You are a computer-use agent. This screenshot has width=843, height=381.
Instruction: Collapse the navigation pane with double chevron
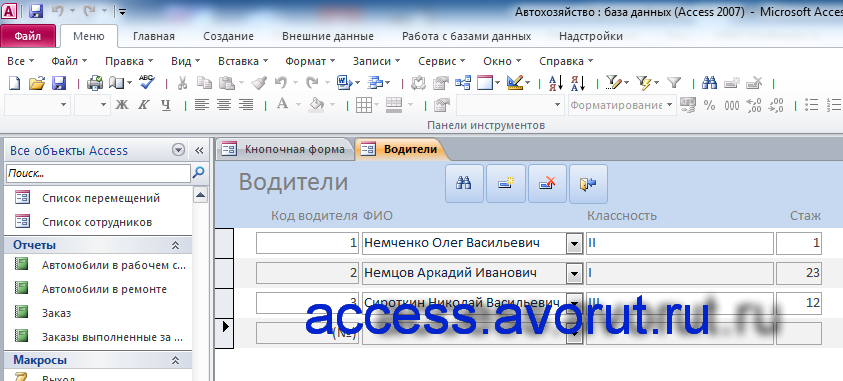(199, 150)
